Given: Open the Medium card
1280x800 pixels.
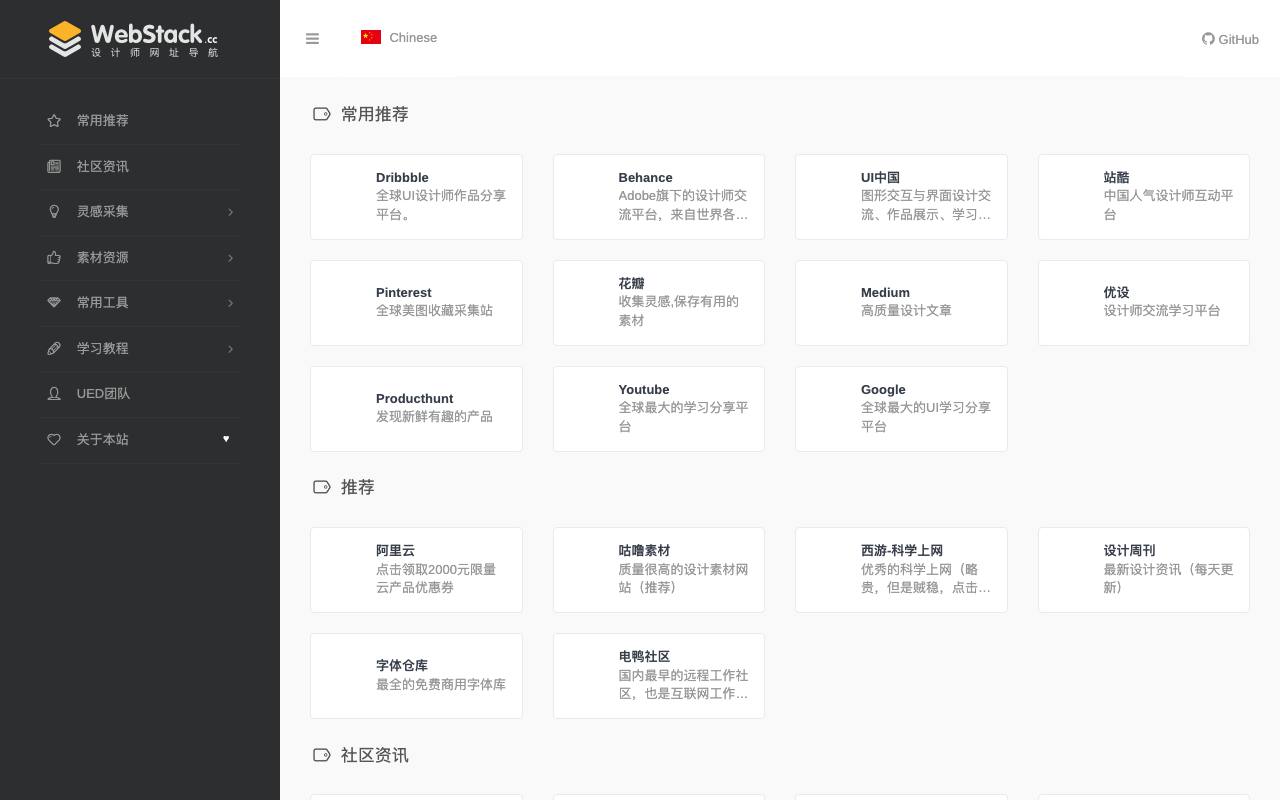Looking at the screenshot, I should click(x=901, y=303).
